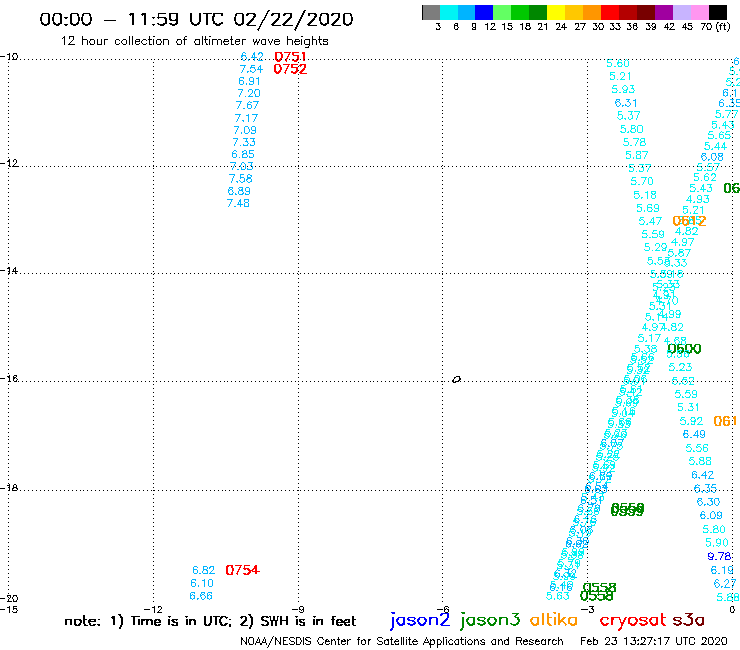Screen dimensions: 740x650
Task: Click the wave height value '7.54'
Action: (251, 69)
